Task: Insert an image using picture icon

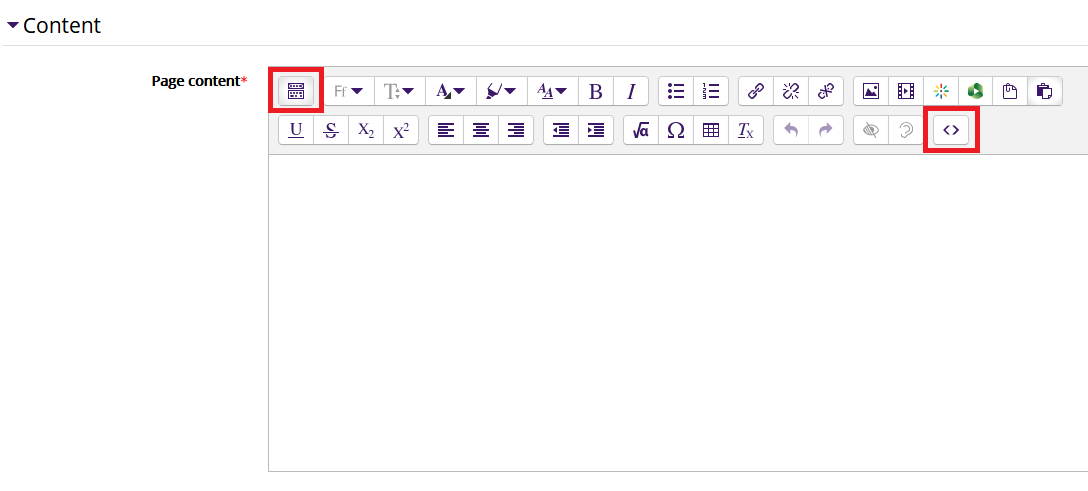Action: click(x=871, y=91)
